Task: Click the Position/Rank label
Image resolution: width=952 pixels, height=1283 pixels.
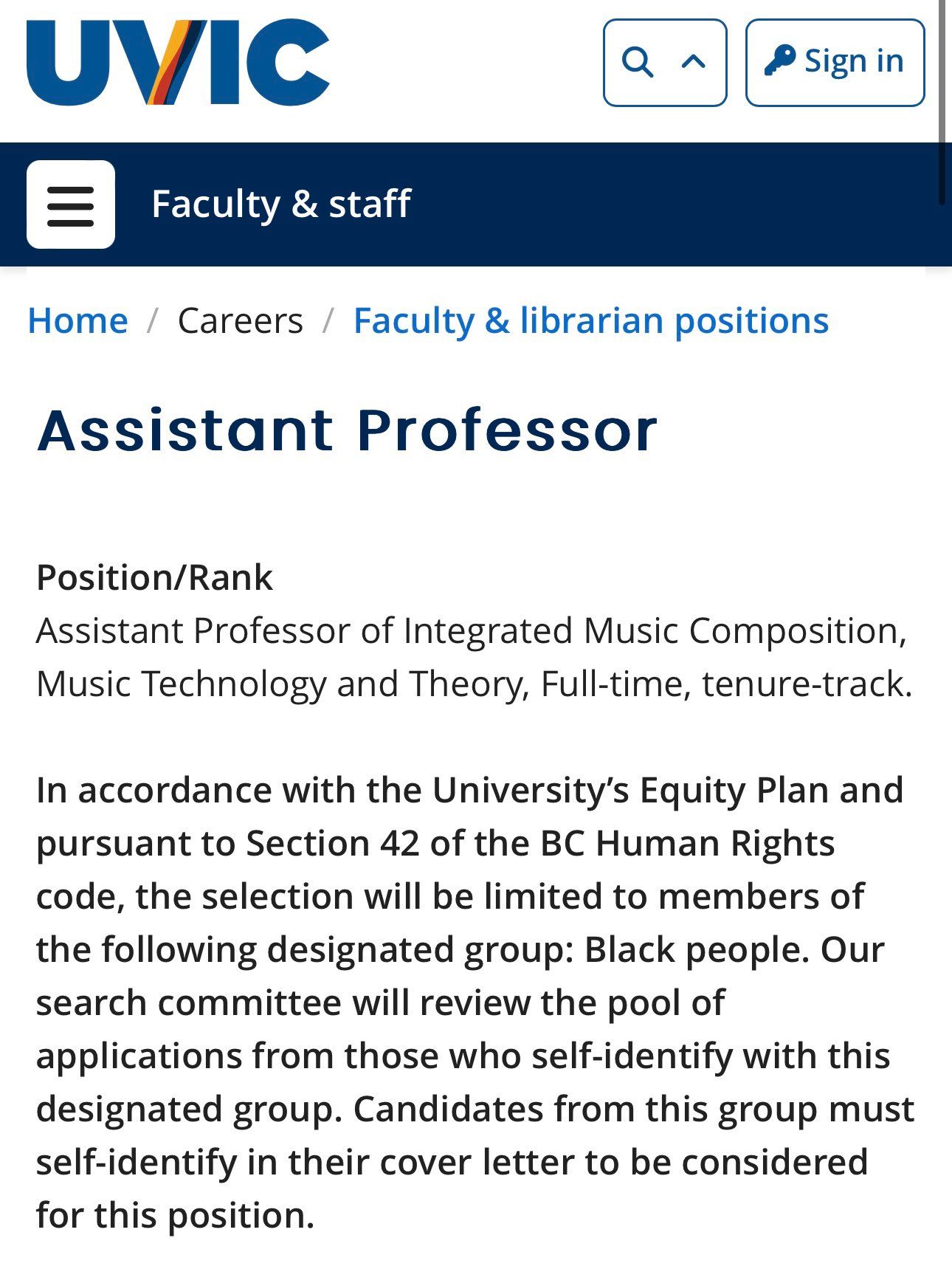Action: click(154, 577)
